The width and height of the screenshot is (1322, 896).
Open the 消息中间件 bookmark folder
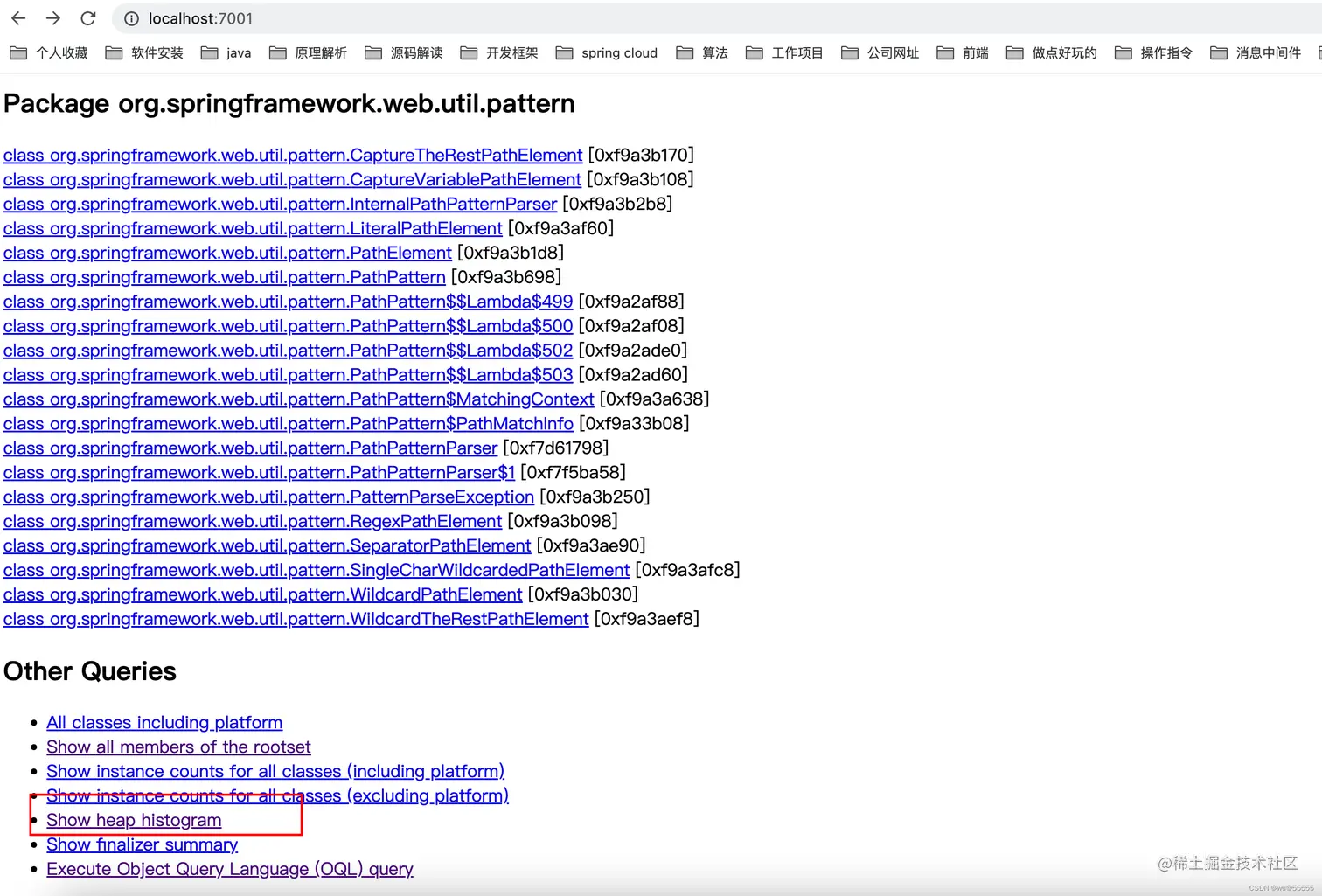tap(1256, 53)
